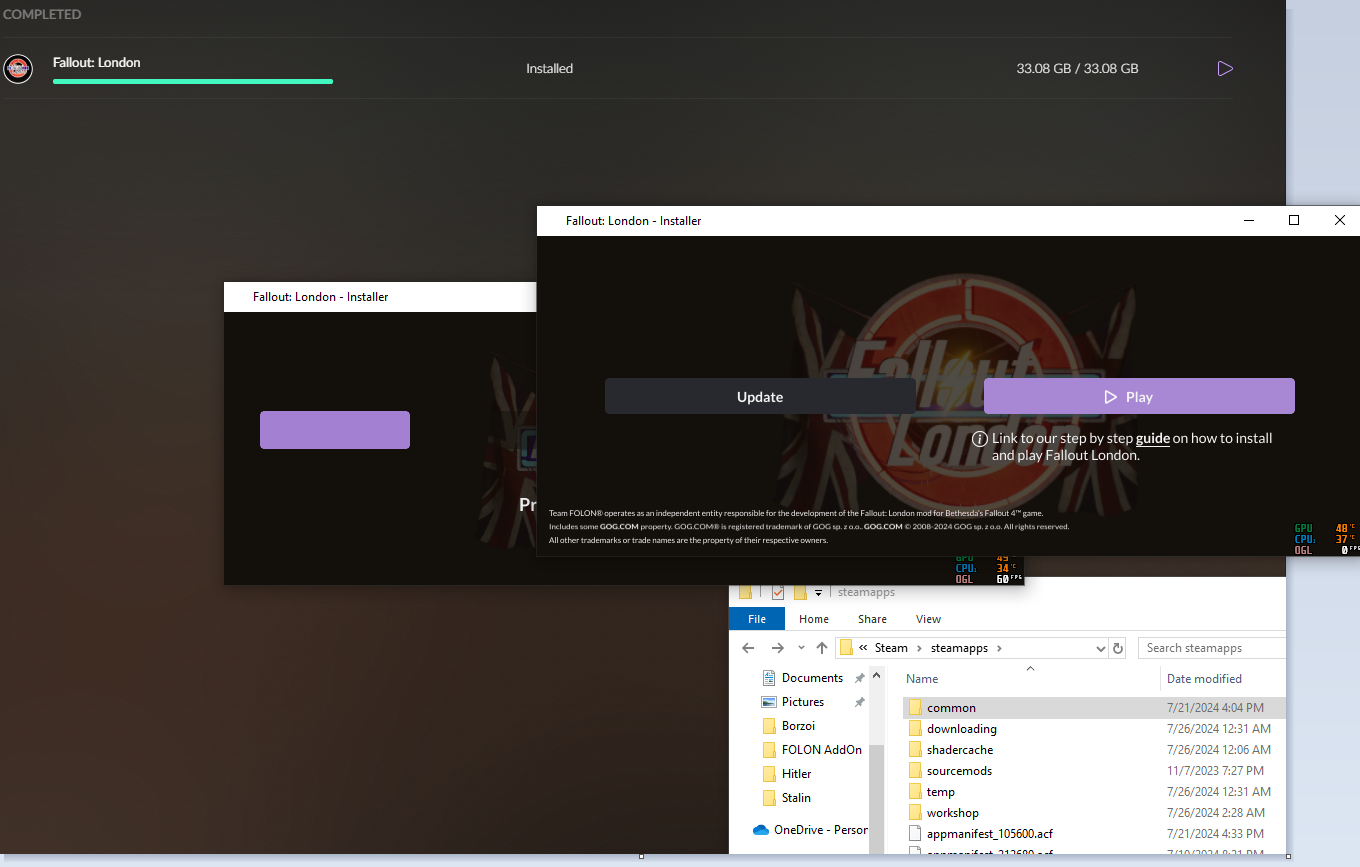Click the Play button in the front installer window
Viewport: 1360px width, 867px height.
(1139, 396)
